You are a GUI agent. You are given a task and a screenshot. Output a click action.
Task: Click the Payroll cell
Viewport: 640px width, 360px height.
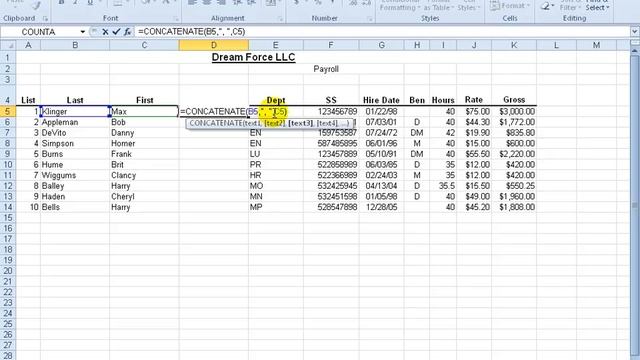tap(326, 69)
